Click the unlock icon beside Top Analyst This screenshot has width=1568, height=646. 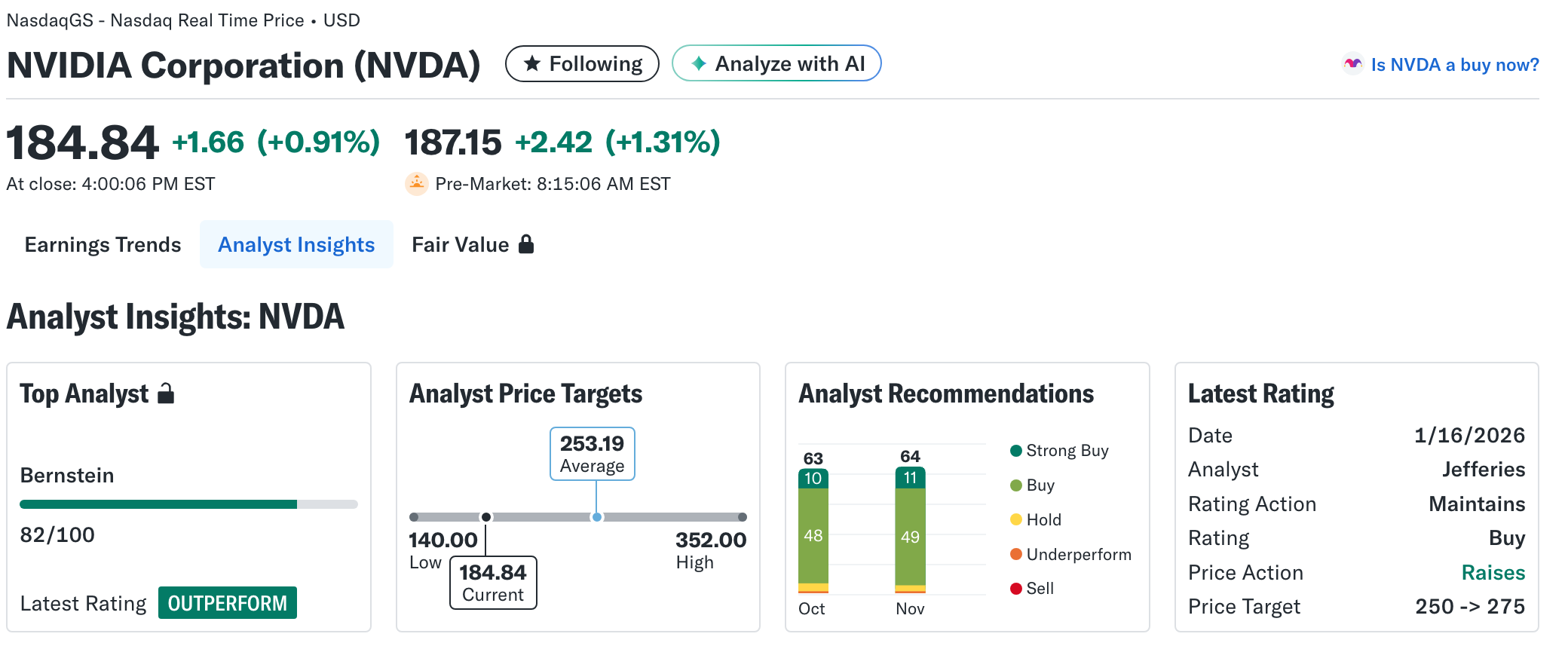point(166,393)
